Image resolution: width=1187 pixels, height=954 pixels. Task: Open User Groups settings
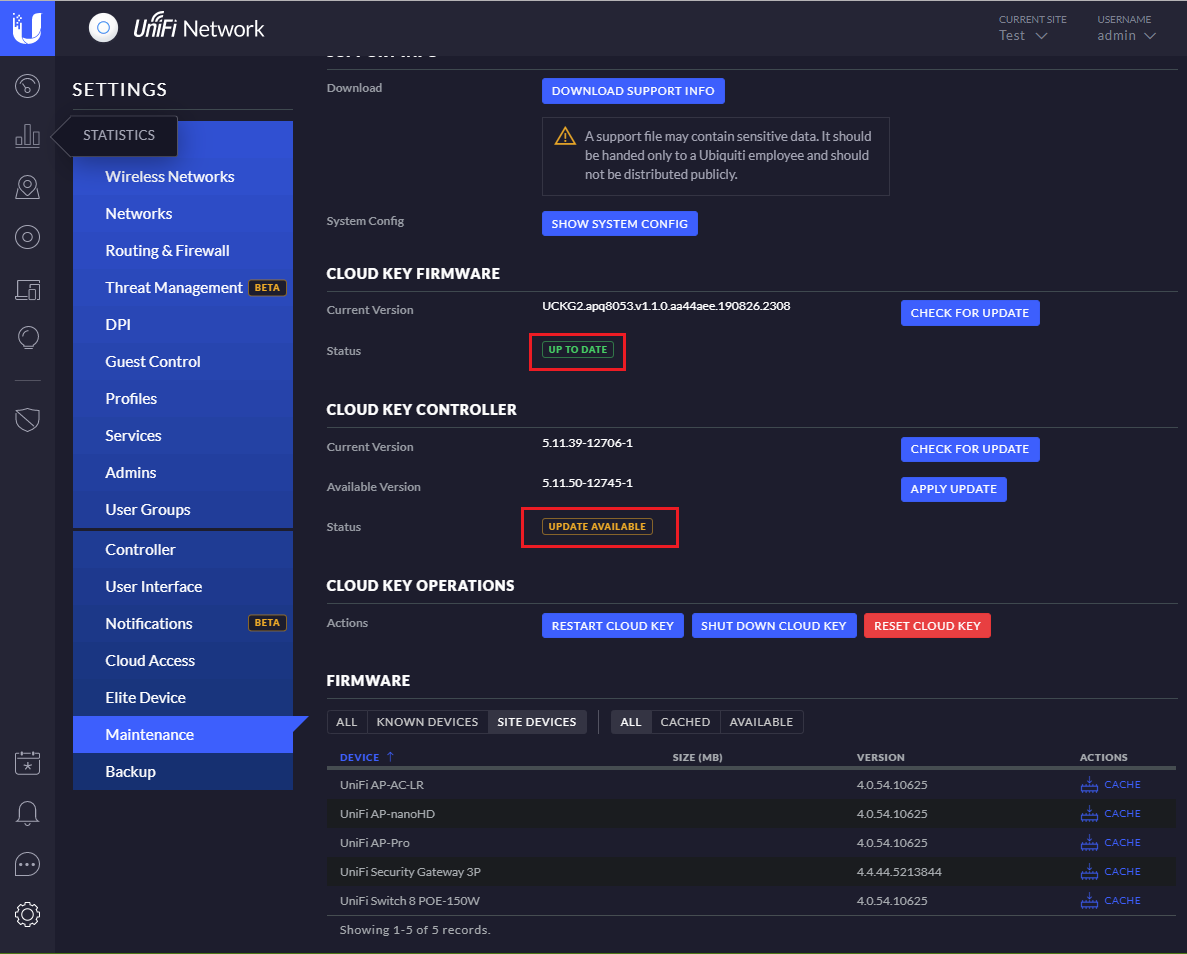(x=182, y=510)
